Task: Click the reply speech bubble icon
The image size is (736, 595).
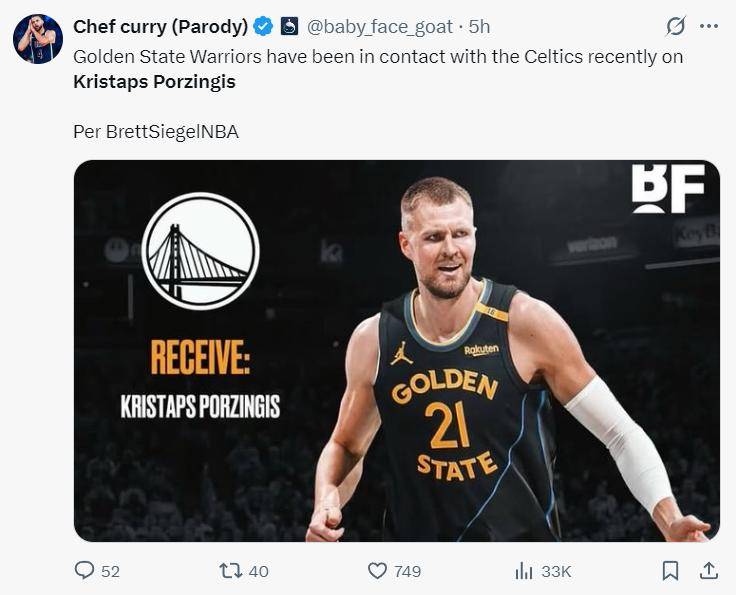Action: click(x=85, y=571)
